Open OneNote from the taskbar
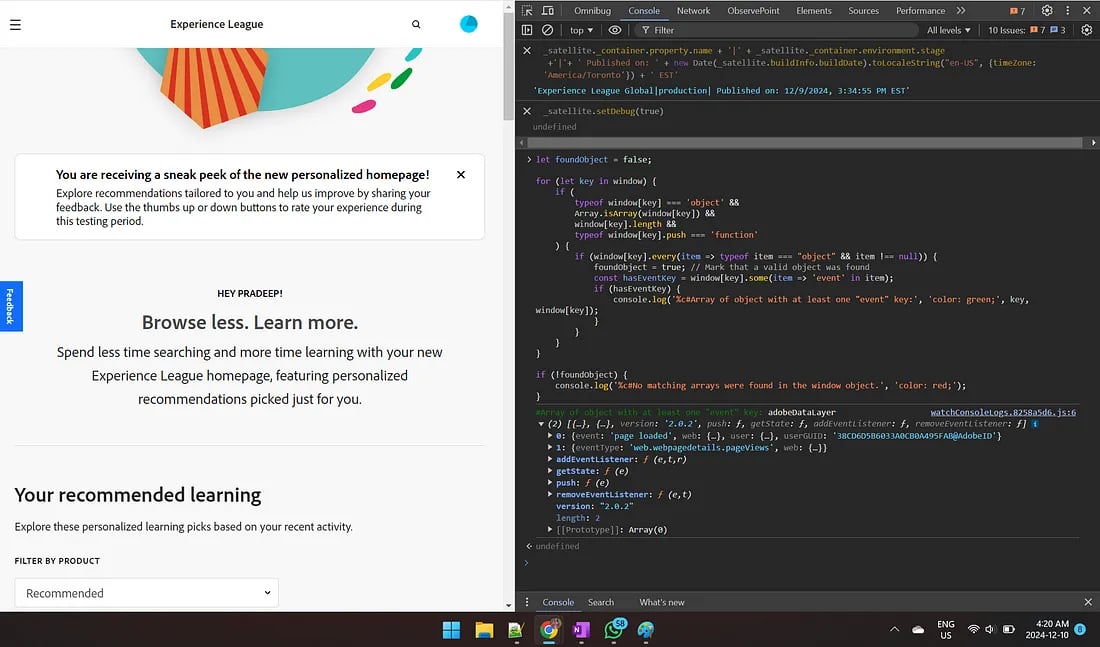This screenshot has width=1100, height=647. [582, 629]
